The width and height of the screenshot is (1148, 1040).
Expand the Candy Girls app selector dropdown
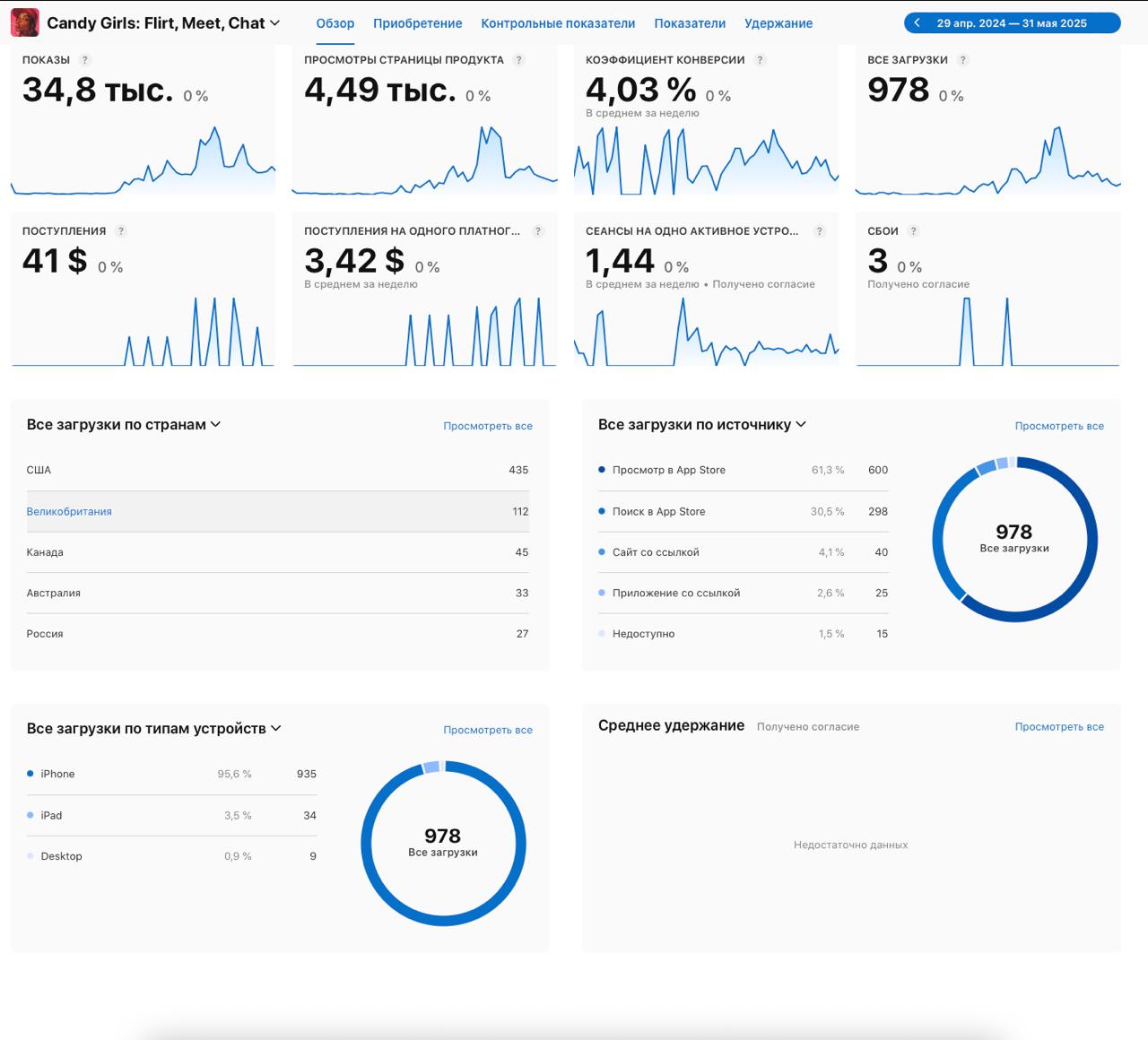coord(274,23)
